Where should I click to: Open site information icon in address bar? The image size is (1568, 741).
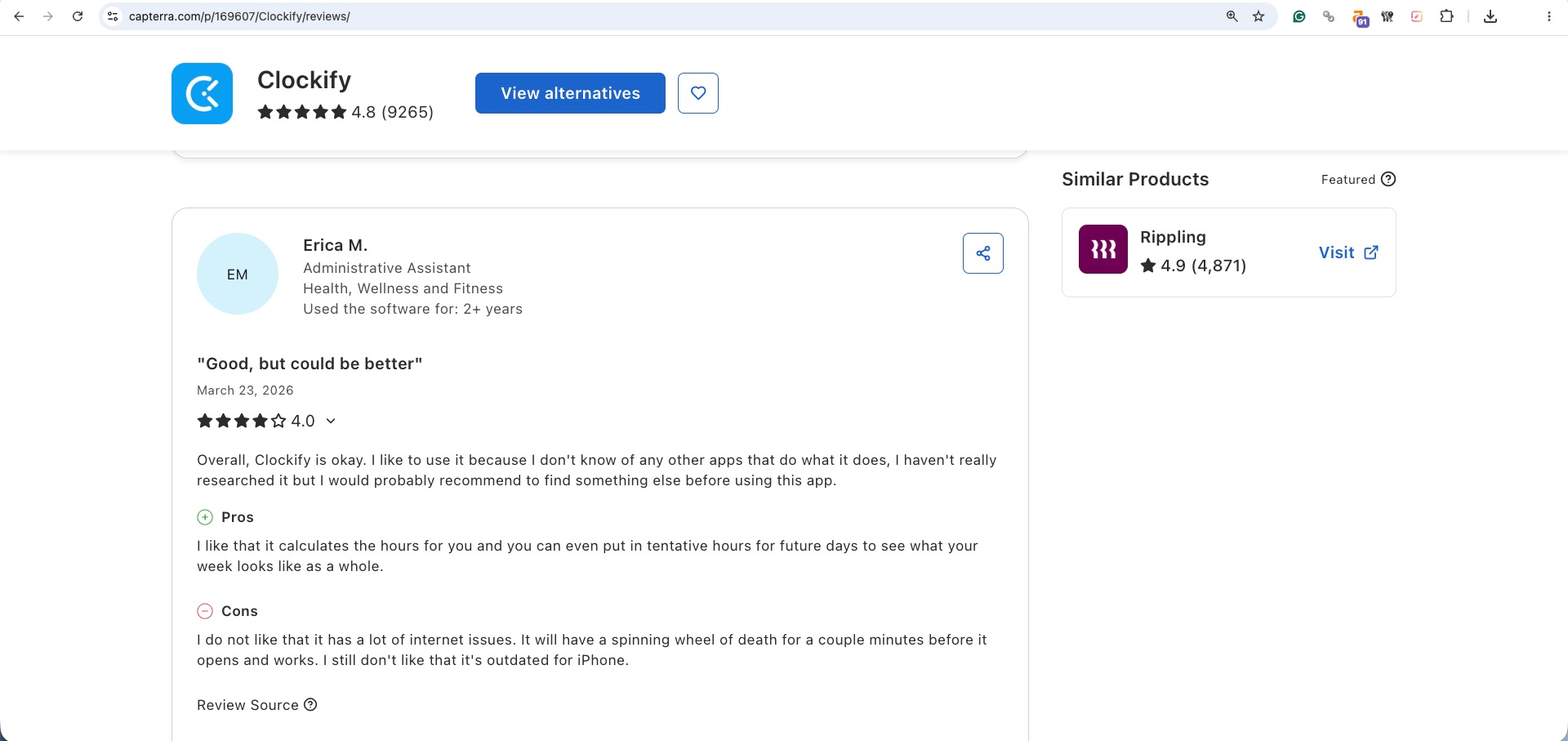click(x=114, y=16)
